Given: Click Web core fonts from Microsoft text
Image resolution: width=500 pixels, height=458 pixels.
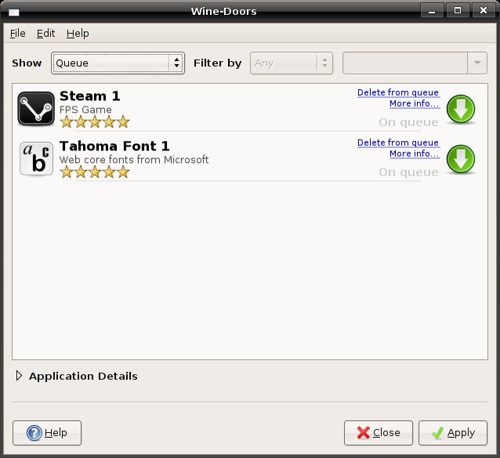Looking at the screenshot, I should pyautogui.click(x=134, y=160).
